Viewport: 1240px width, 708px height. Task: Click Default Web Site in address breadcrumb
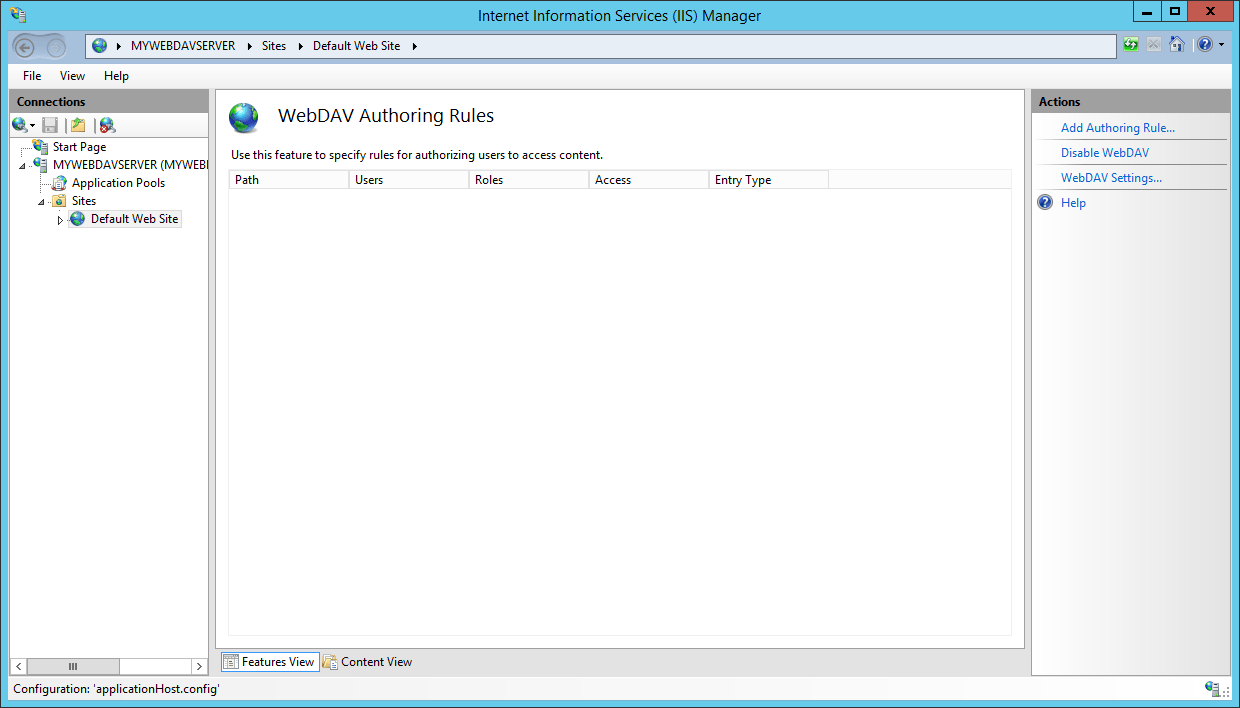[357, 46]
